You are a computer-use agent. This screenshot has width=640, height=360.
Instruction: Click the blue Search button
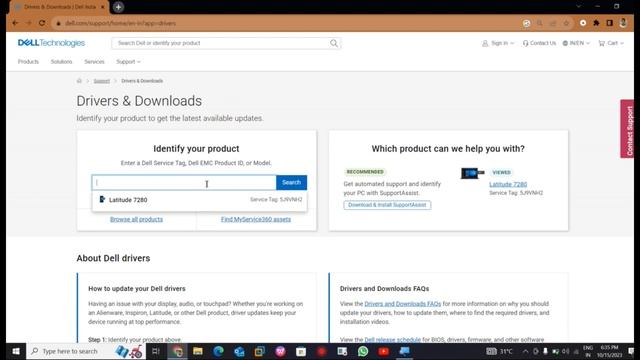[x=291, y=182]
